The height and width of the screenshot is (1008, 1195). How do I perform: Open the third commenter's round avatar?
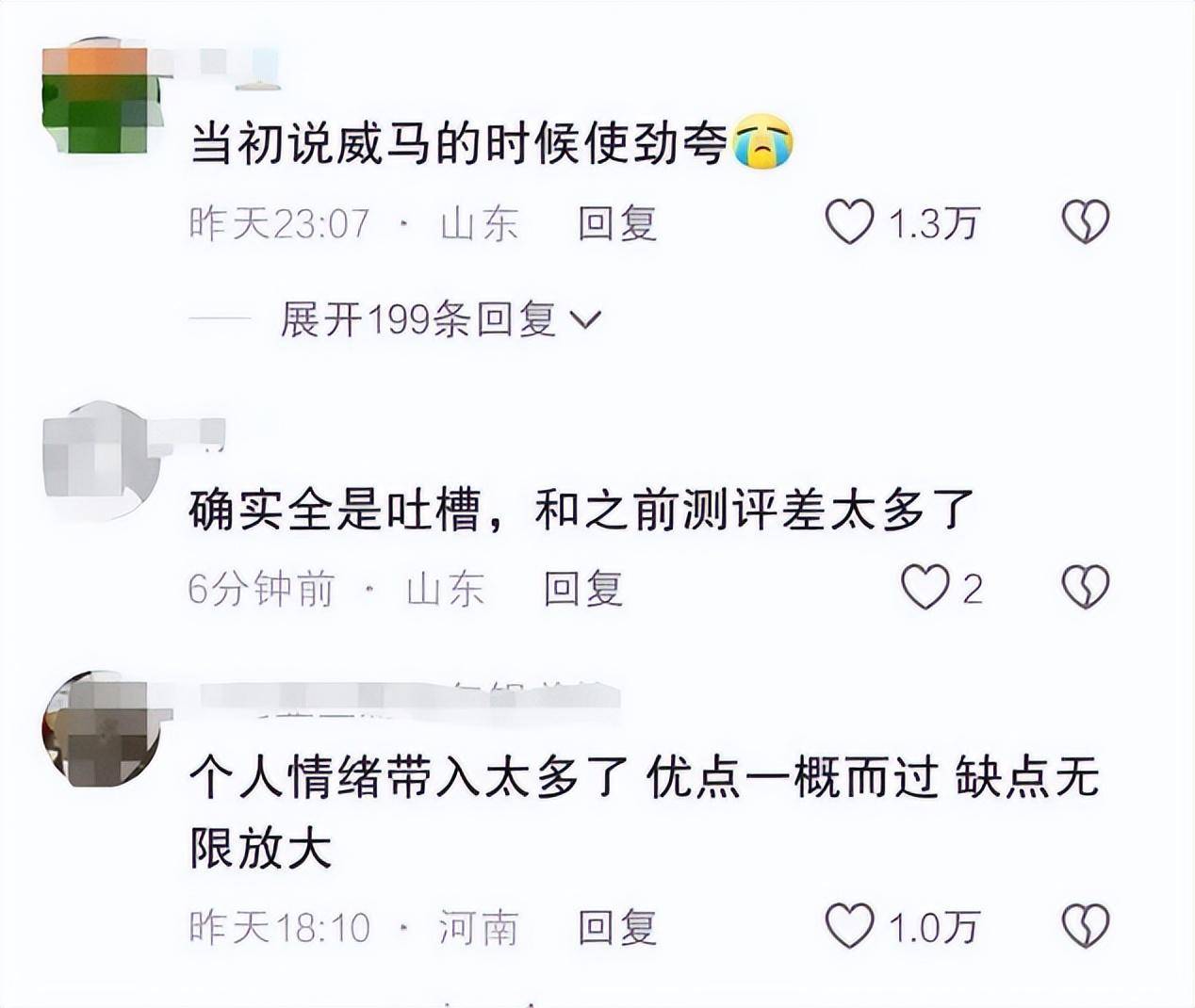102,728
